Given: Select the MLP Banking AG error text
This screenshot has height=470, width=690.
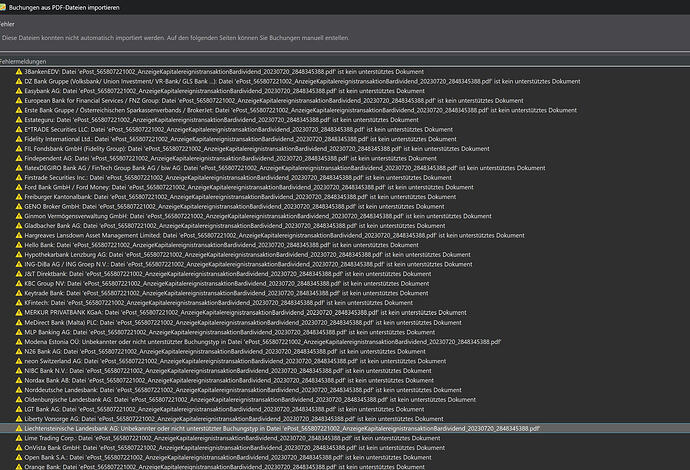Looking at the screenshot, I should point(230,332).
